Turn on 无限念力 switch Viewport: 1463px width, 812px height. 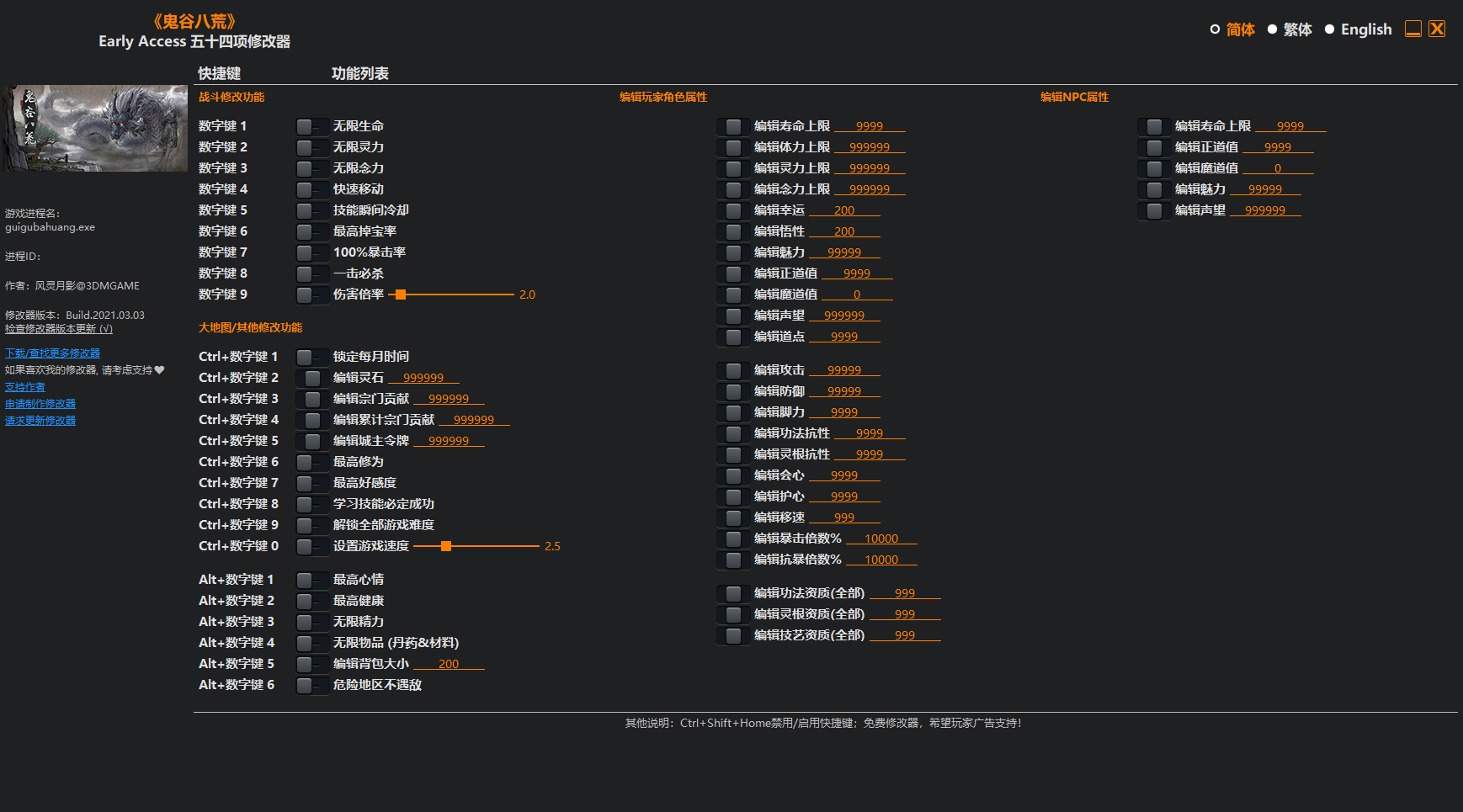pyautogui.click(x=311, y=168)
